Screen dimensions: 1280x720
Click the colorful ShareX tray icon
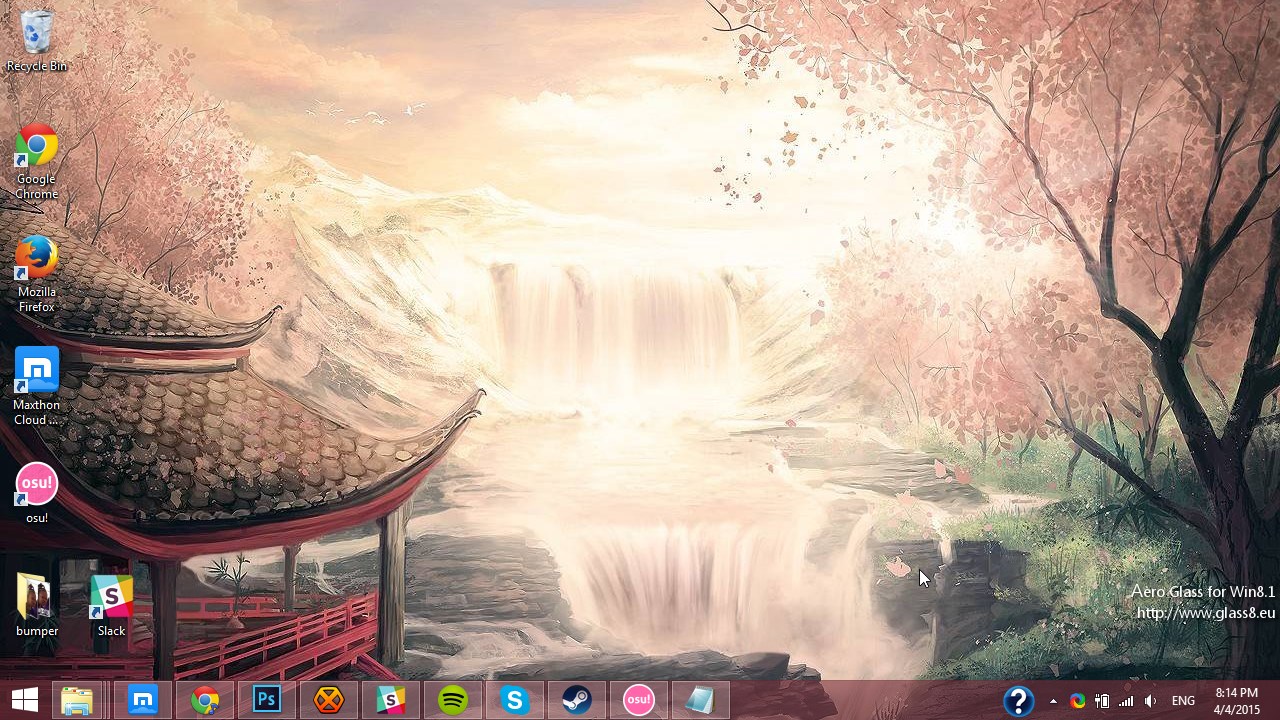[x=1077, y=701]
